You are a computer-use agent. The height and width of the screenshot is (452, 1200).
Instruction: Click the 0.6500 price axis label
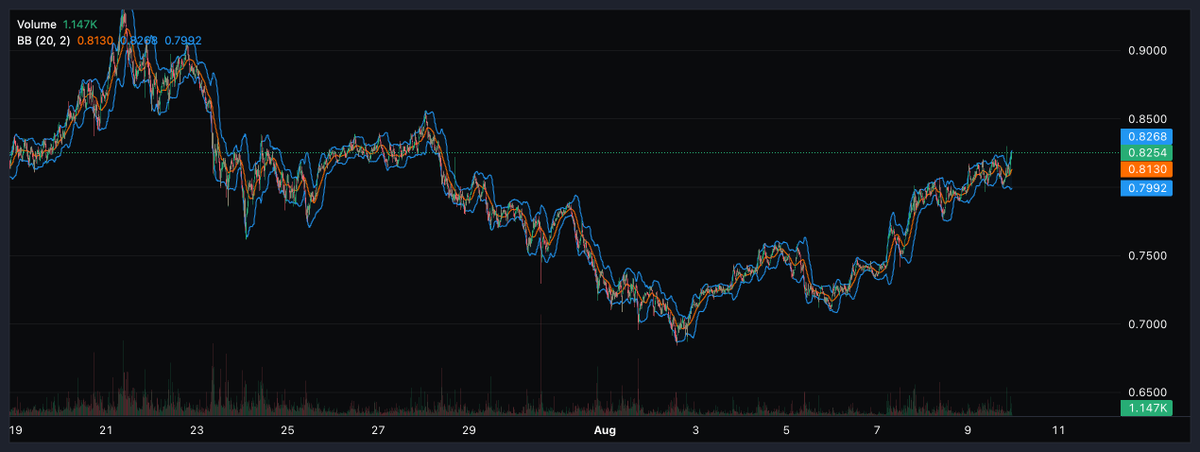[1145, 393]
